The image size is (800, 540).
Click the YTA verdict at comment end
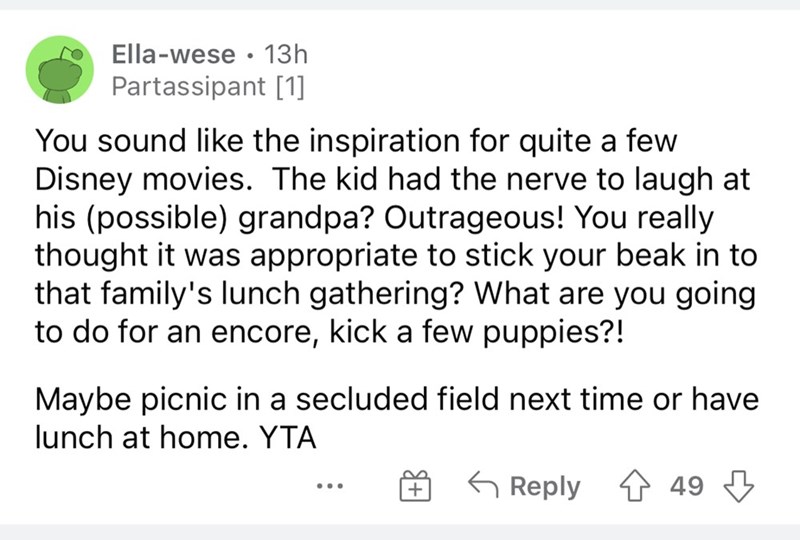(x=288, y=437)
